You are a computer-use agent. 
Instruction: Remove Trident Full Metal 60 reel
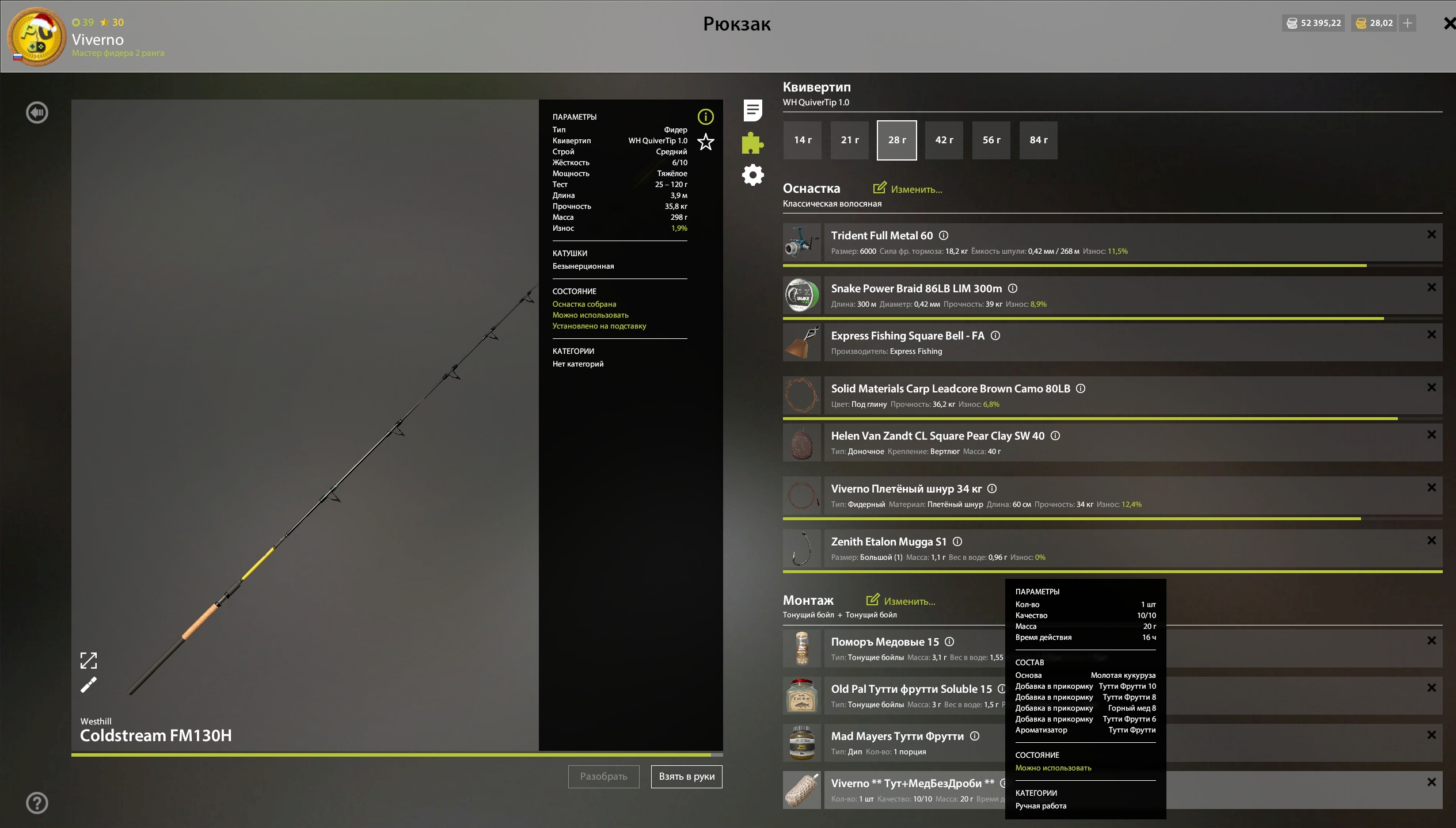tap(1431, 234)
